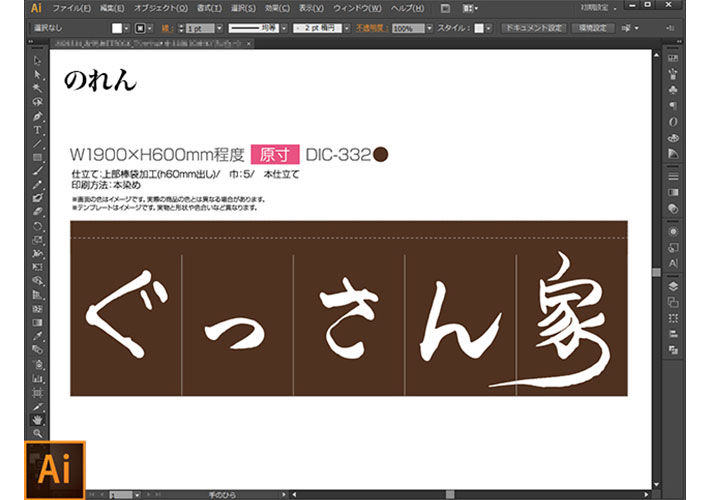This screenshot has width=710, height=500.
Task: Select the Column Graph tool
Action: 37,378
